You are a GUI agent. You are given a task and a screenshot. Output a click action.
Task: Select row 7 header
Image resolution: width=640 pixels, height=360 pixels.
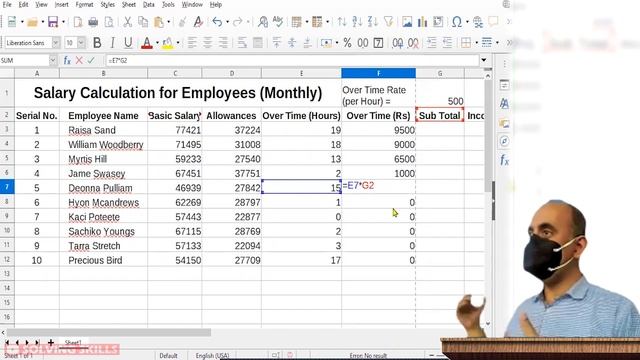pyautogui.click(x=7, y=187)
